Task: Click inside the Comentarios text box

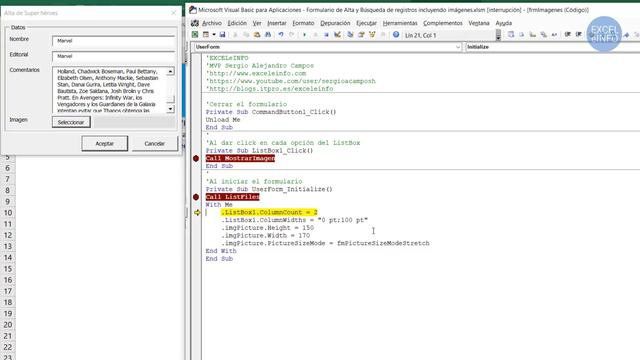Action: pyautogui.click(x=109, y=90)
